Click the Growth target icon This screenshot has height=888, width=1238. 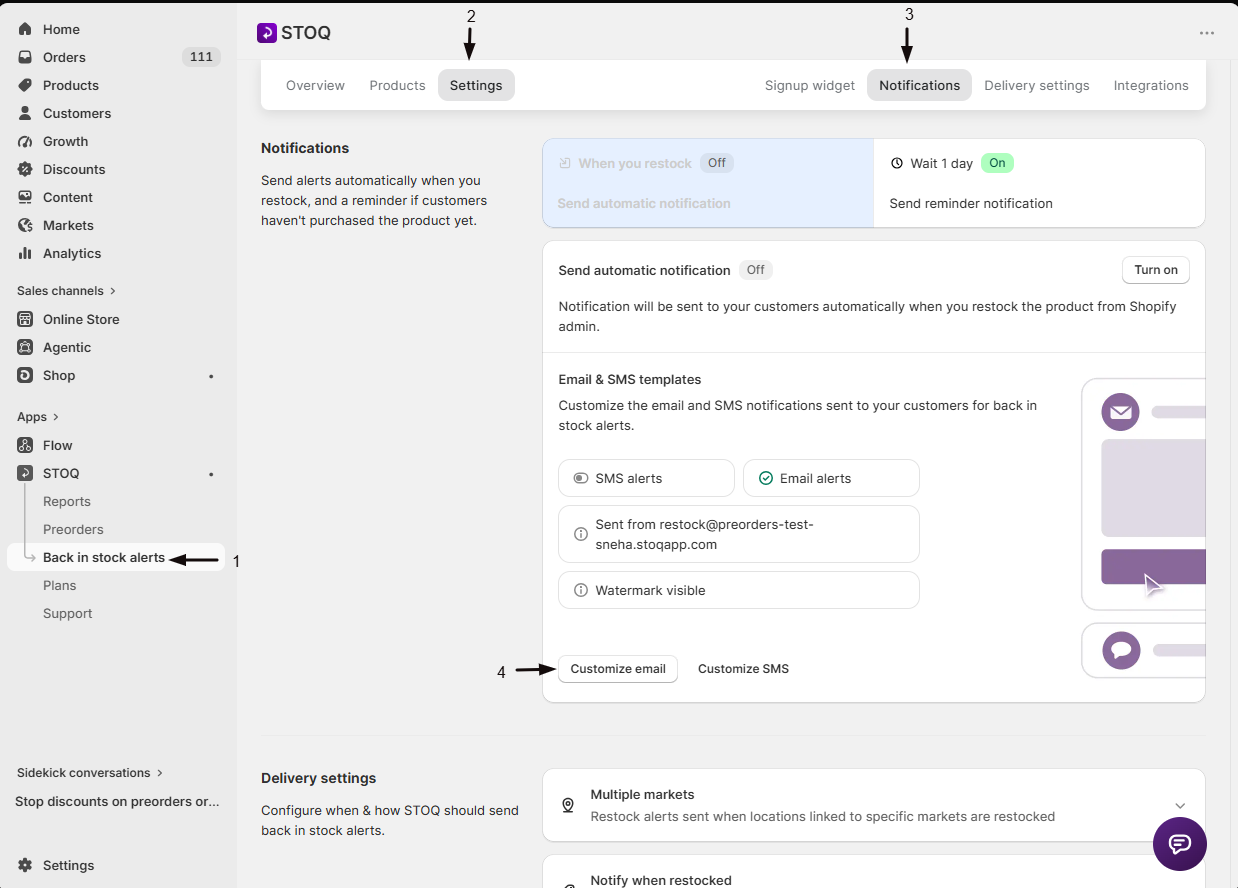tap(25, 141)
